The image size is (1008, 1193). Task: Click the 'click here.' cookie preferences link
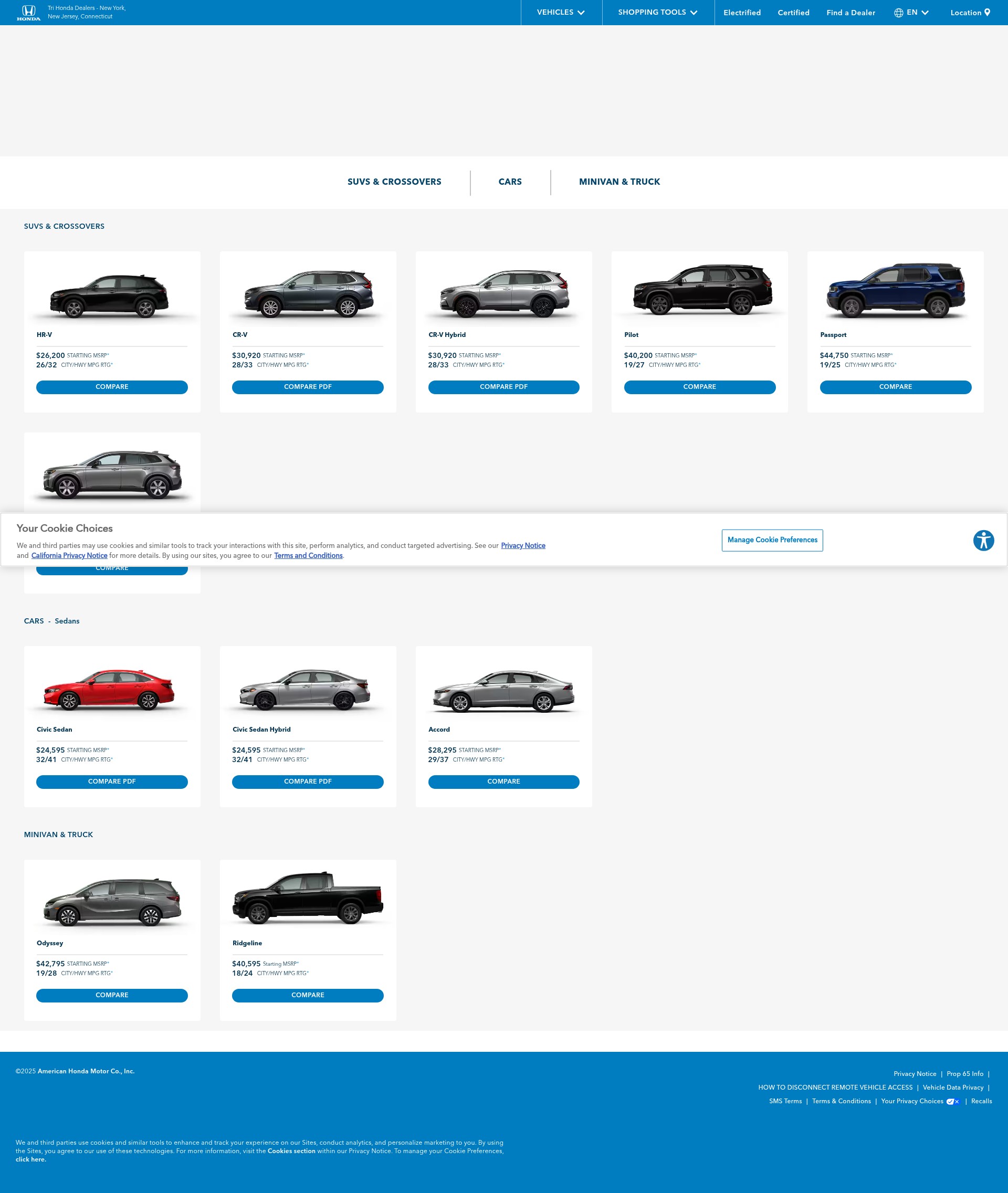(x=31, y=1159)
